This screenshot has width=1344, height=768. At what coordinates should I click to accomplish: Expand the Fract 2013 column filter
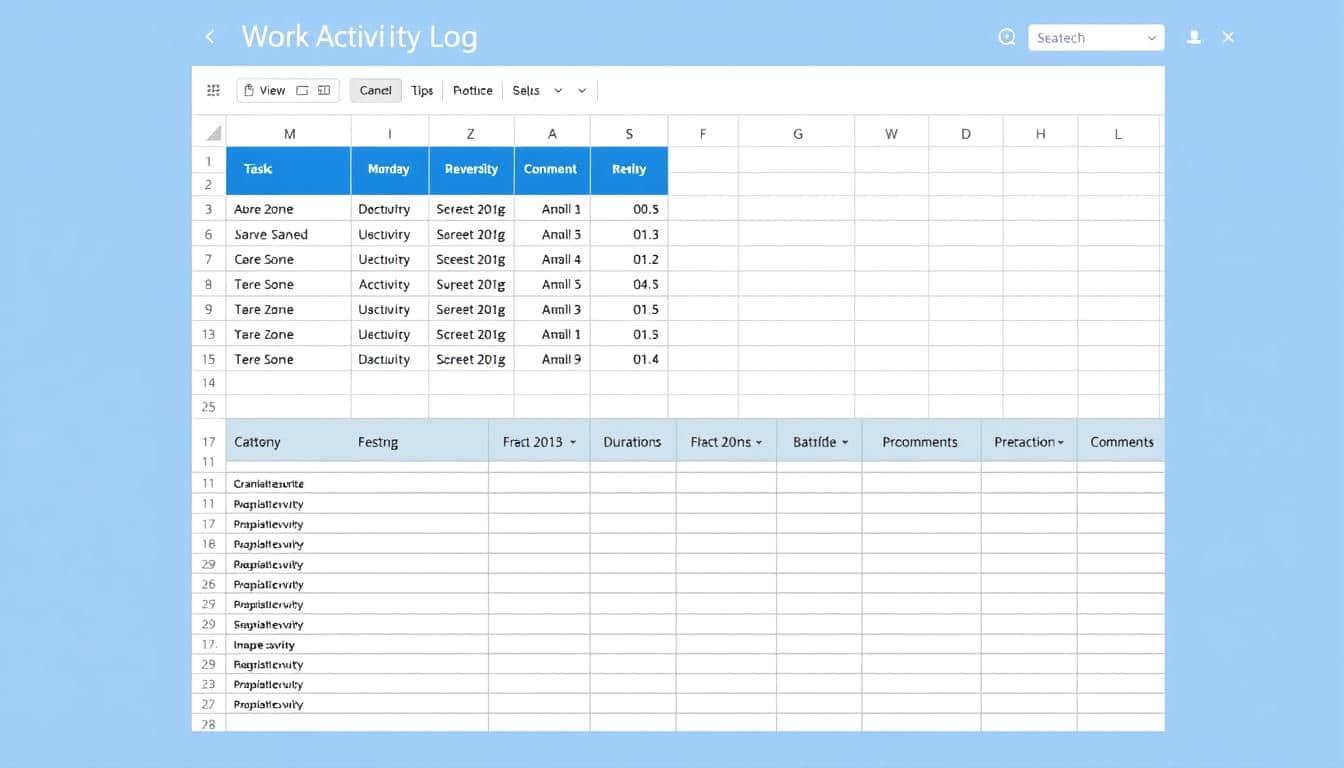tap(573, 442)
